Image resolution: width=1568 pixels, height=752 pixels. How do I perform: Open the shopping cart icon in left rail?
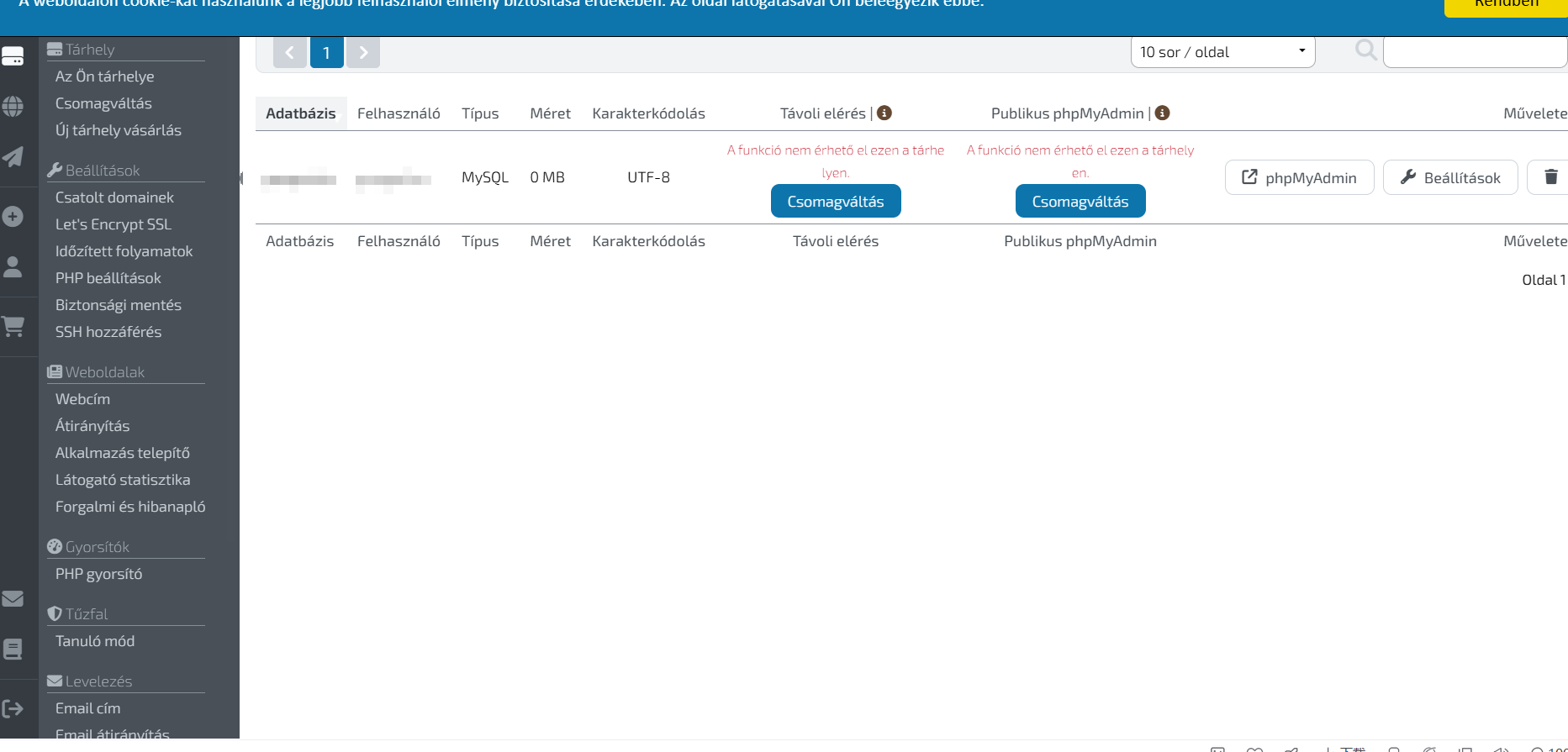[13, 326]
